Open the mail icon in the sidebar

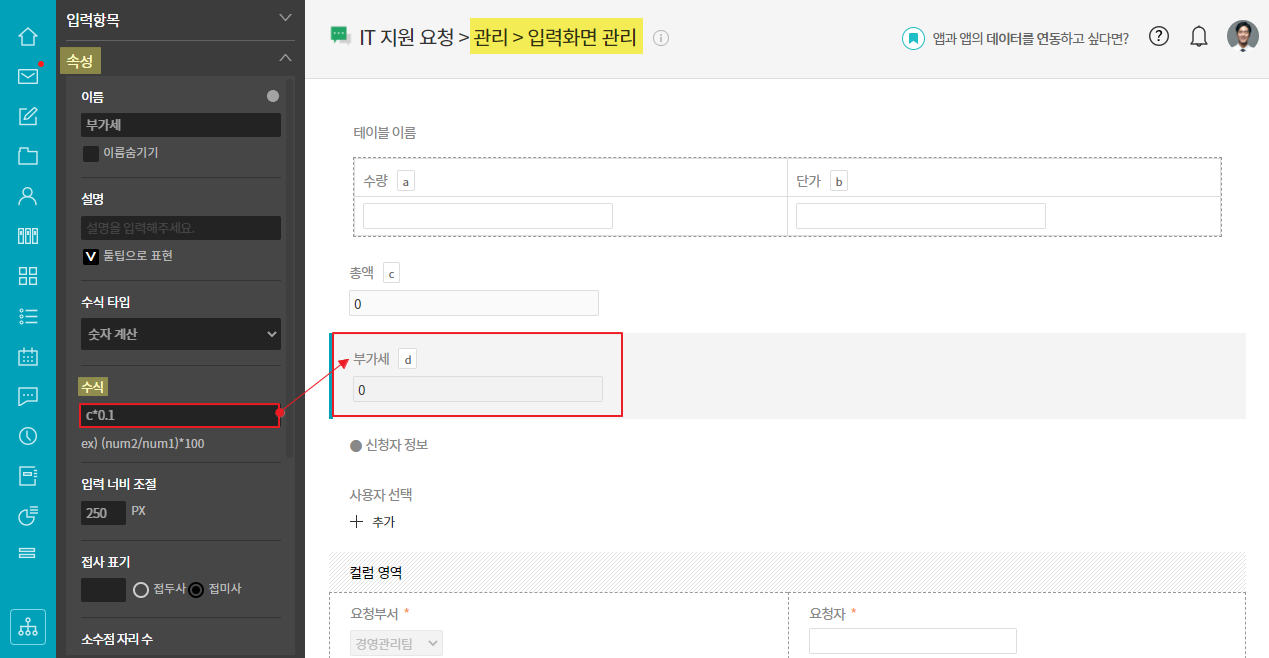28,77
